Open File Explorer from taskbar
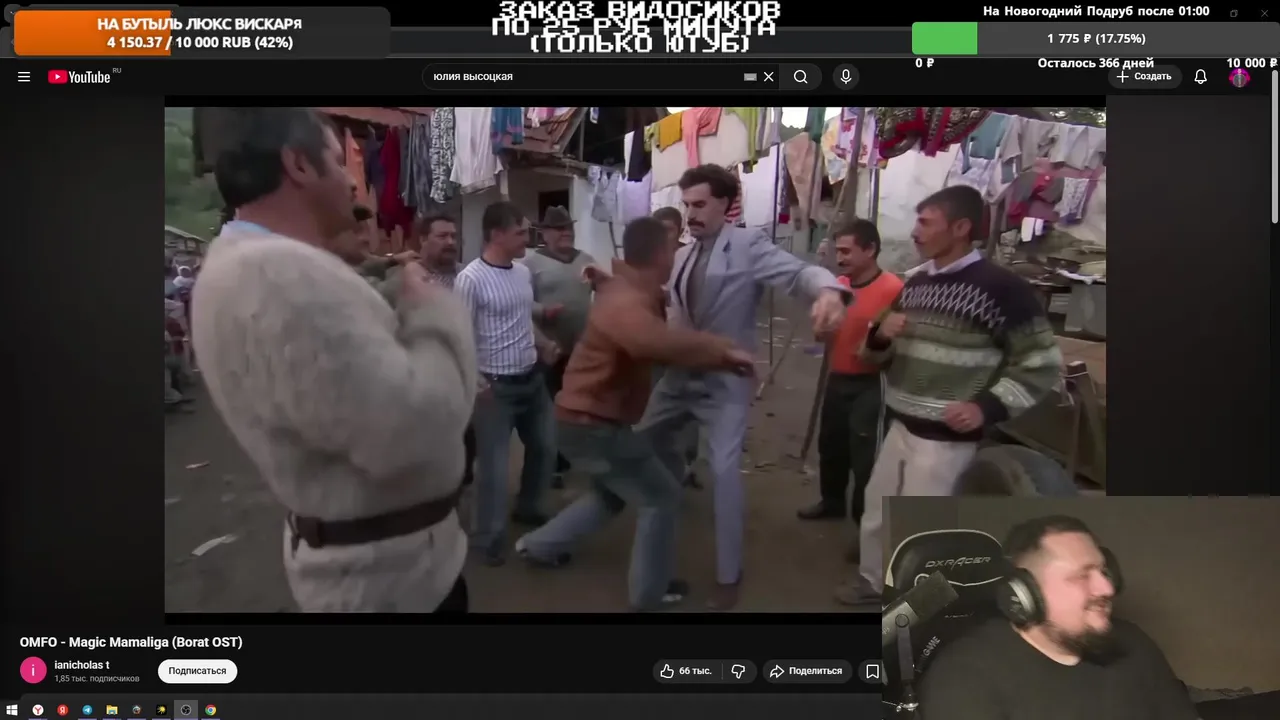The image size is (1280, 720). click(x=112, y=710)
